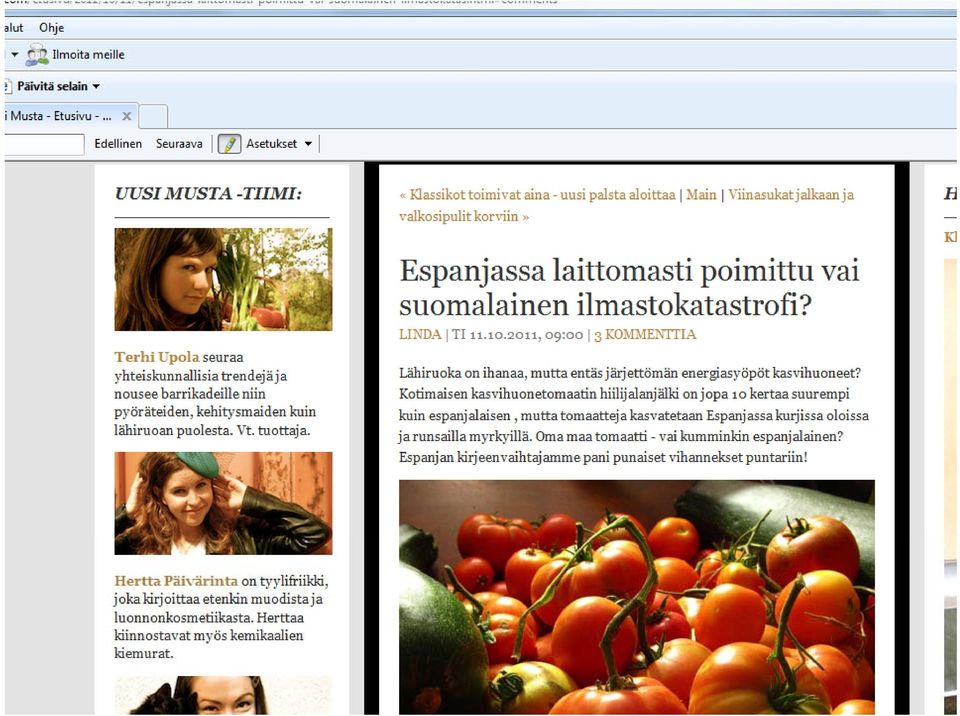960x716 pixels.
Task: Click the Ilmoita meille people icon
Action: (x=37, y=55)
